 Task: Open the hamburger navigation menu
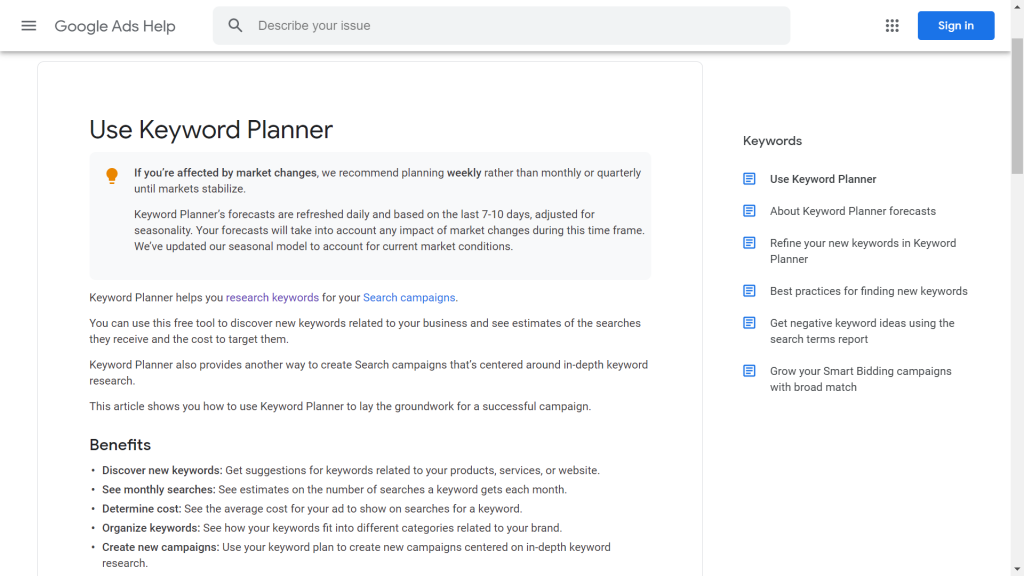pos(28,26)
